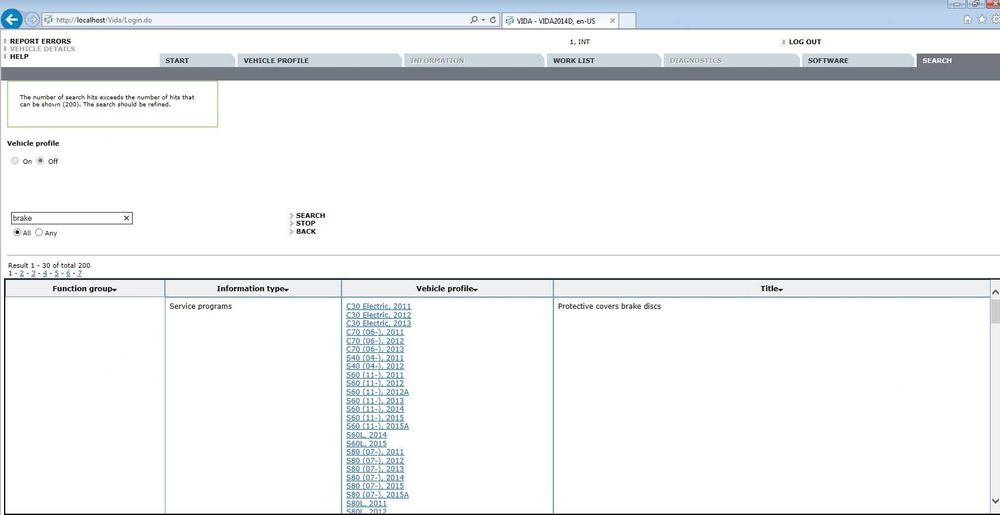
Task: Open S60 (11-), 2015A link
Action: tap(378, 426)
